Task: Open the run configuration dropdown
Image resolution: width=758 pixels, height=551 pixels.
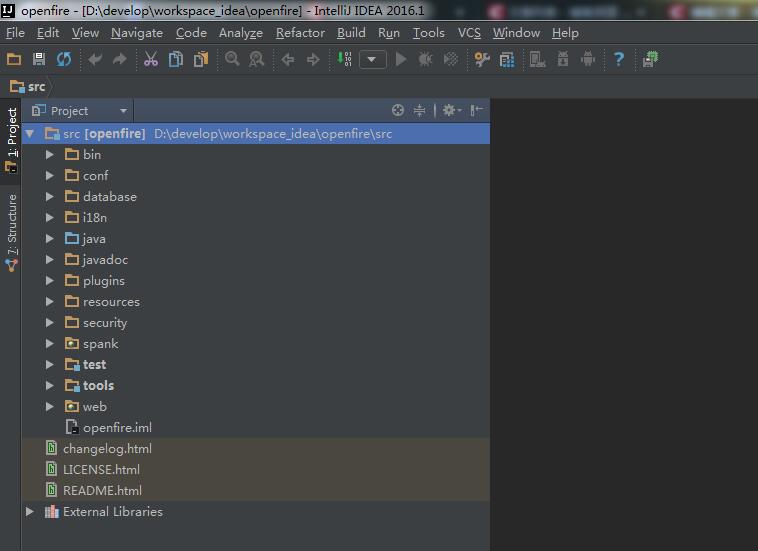Action: [372, 60]
